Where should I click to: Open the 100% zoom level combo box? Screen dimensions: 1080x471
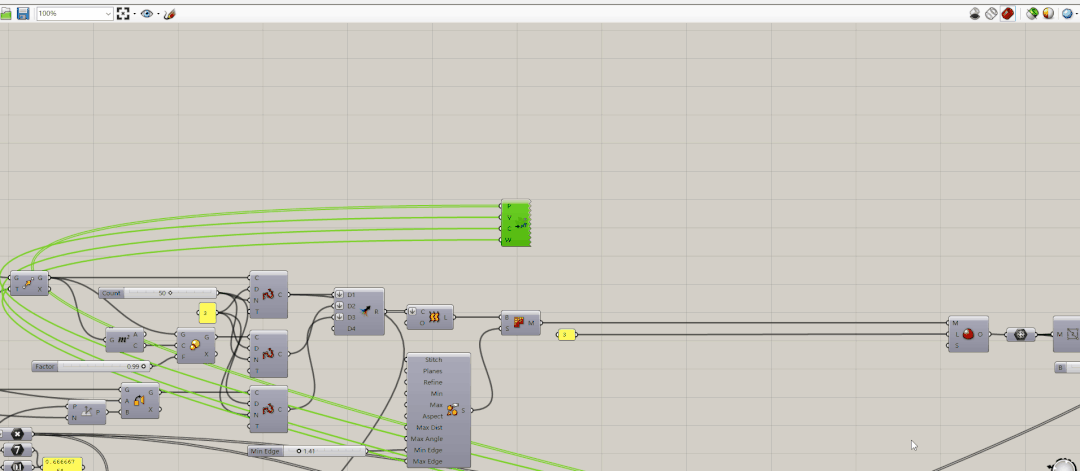(75, 13)
